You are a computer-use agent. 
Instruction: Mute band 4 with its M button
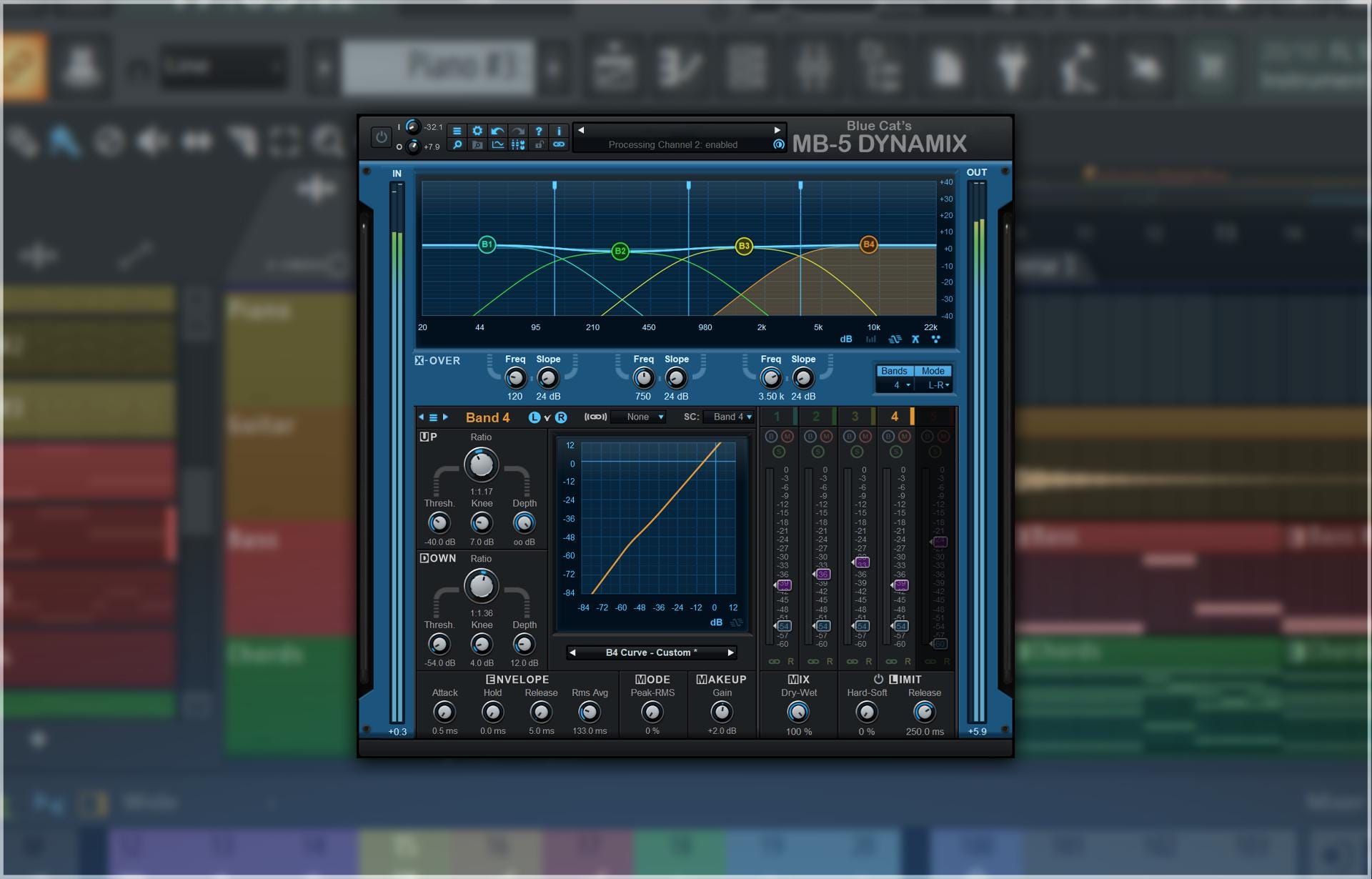tap(905, 436)
